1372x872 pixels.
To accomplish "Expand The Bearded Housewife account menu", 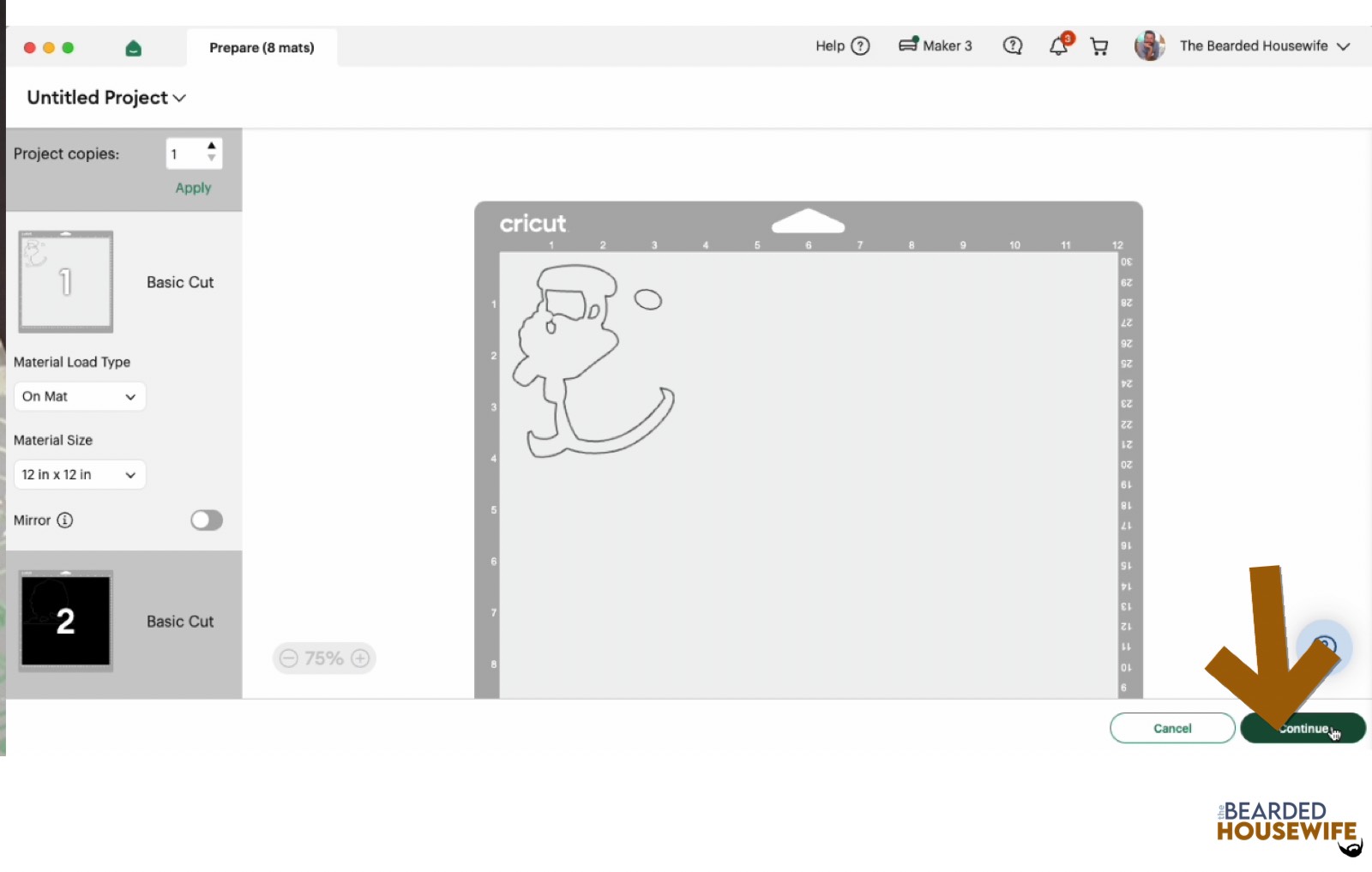I will [x=1265, y=46].
